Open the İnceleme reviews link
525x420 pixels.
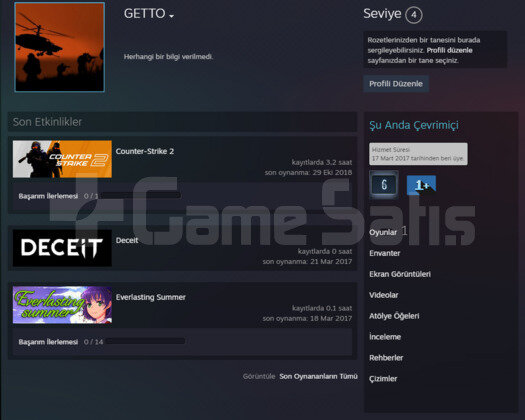[385, 337]
